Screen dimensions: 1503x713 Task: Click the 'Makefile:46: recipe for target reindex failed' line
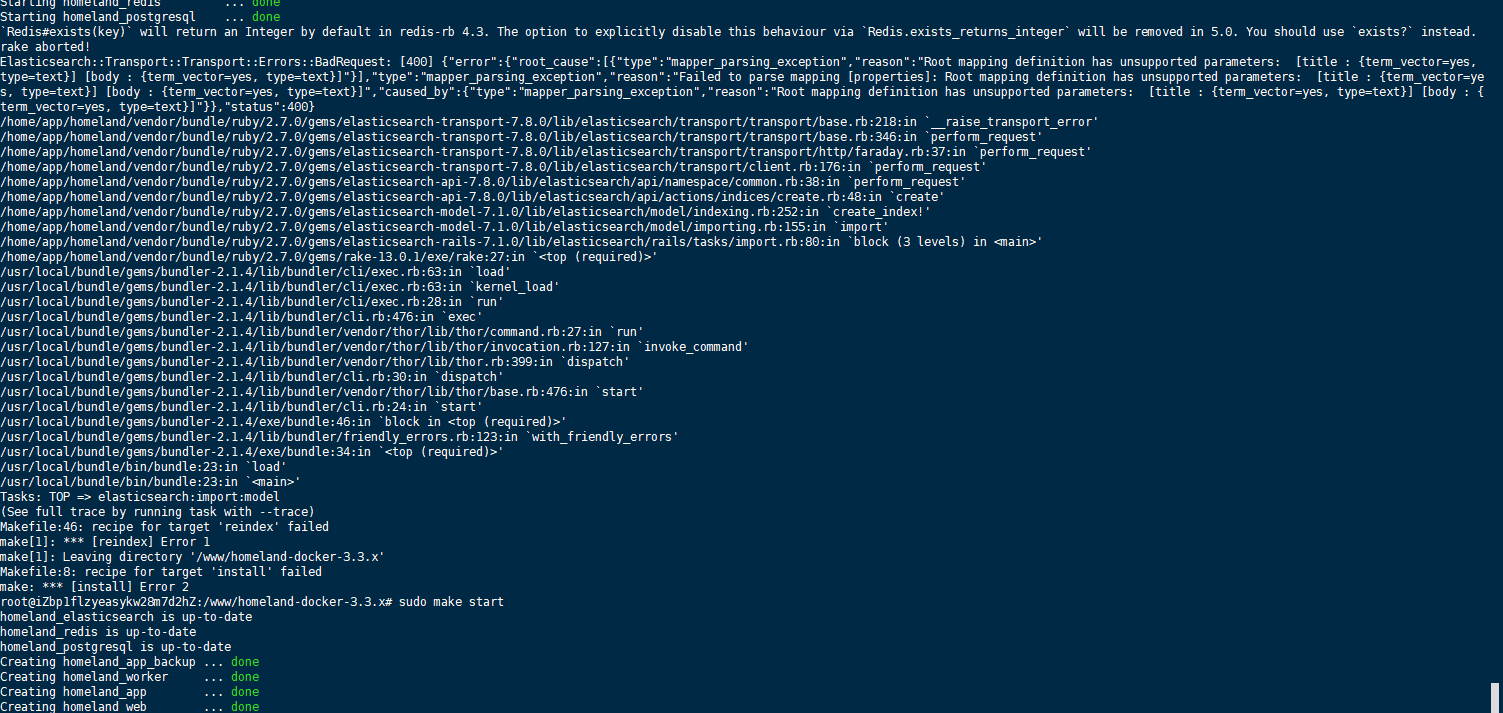click(x=164, y=527)
